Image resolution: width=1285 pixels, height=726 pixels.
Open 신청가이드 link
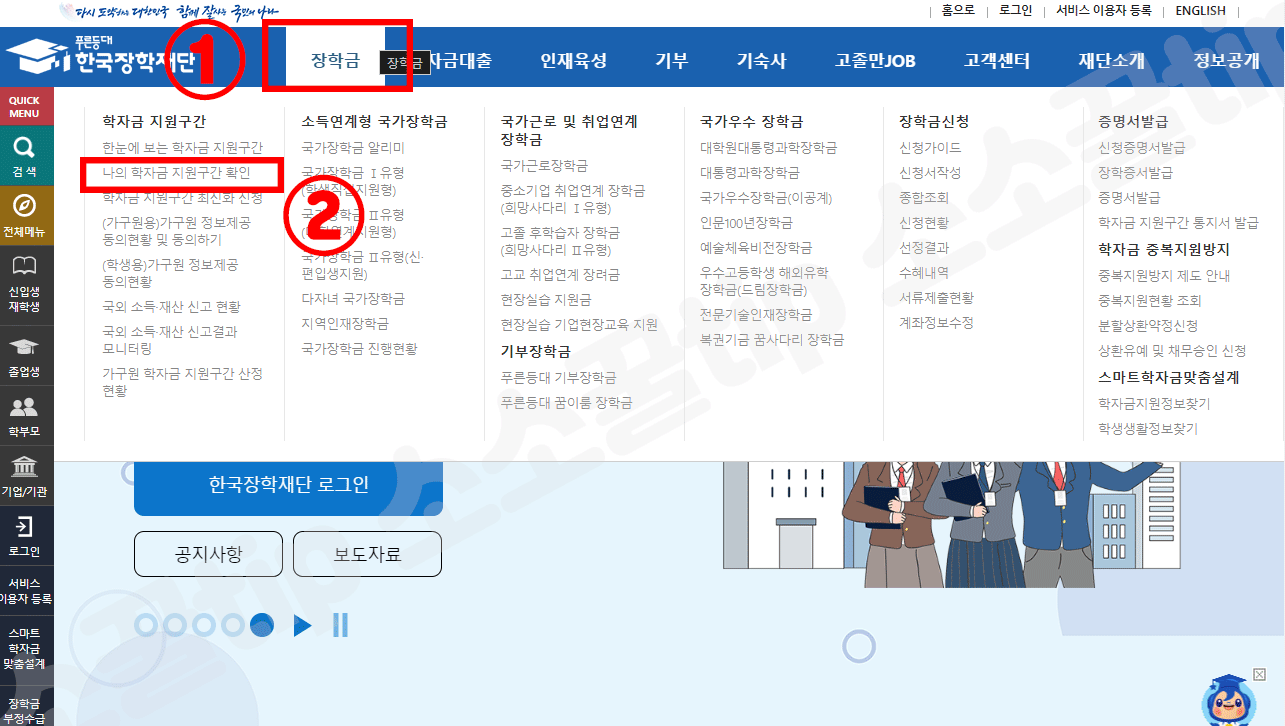click(x=930, y=147)
